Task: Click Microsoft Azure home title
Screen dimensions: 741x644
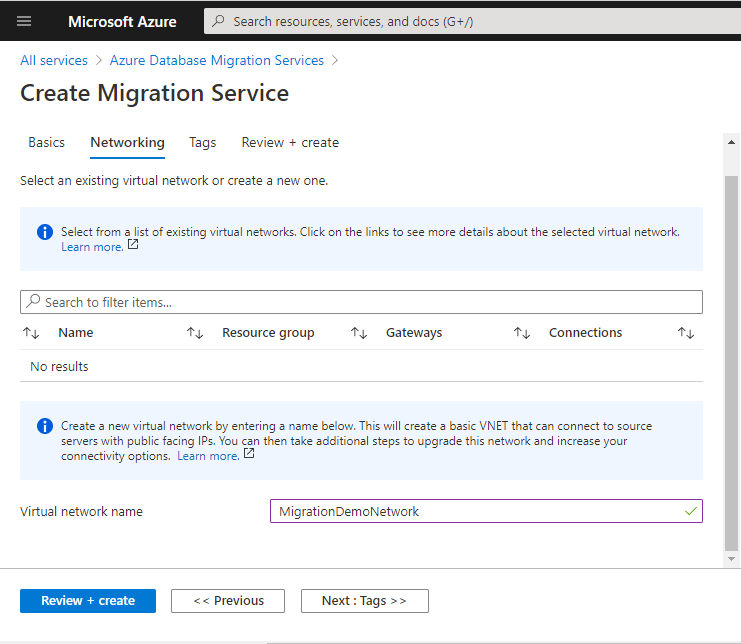Action: (122, 22)
